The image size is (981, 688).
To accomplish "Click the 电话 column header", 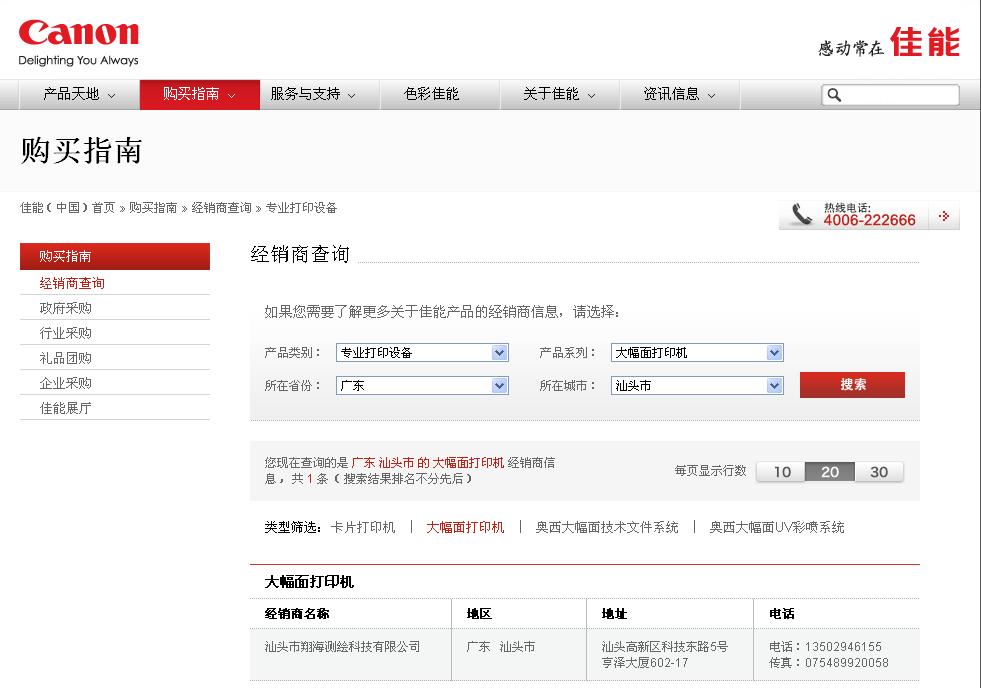I will coord(782,614).
